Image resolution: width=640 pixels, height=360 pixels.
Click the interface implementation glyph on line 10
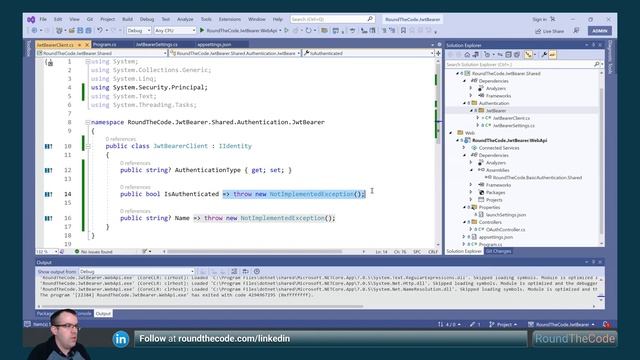(x=48, y=146)
